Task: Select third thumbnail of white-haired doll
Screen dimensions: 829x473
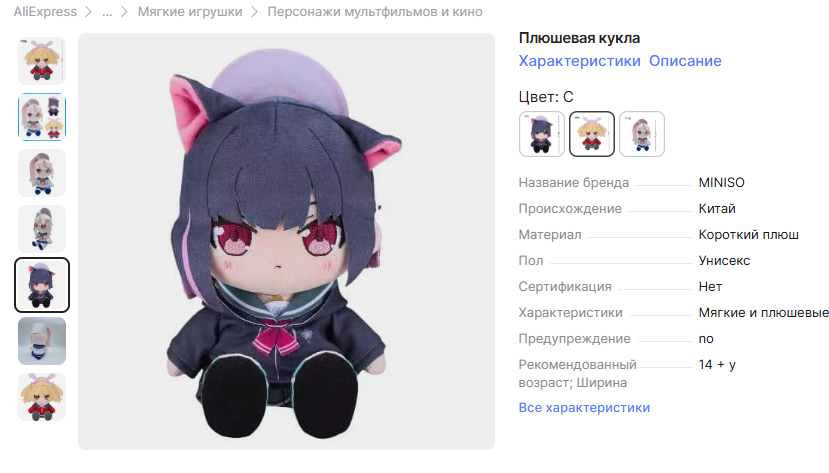Action: 42,173
